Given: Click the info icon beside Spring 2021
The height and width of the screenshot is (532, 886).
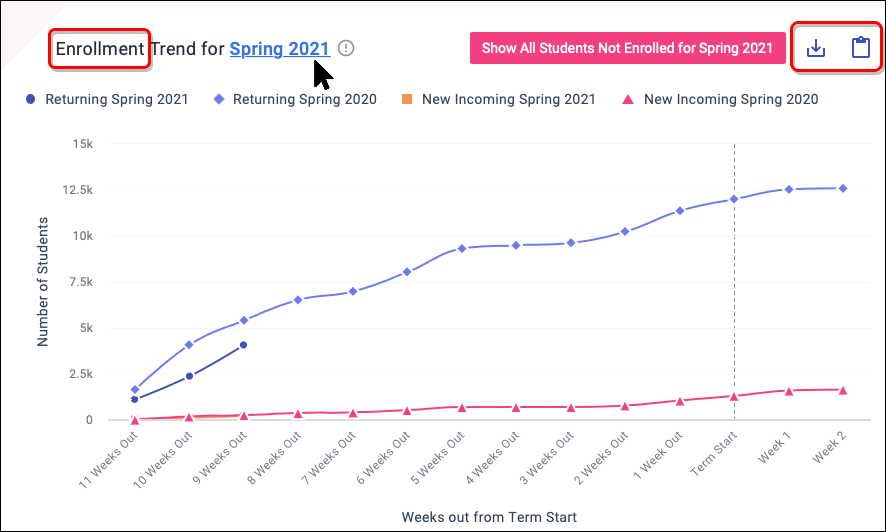Looking at the screenshot, I should tap(346, 48).
